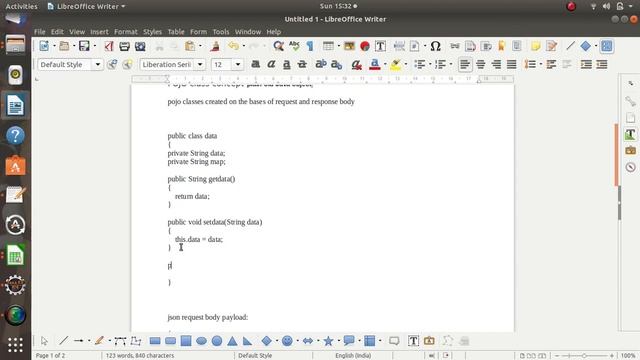Toggle Strikethrough formatting

click(x=302, y=64)
